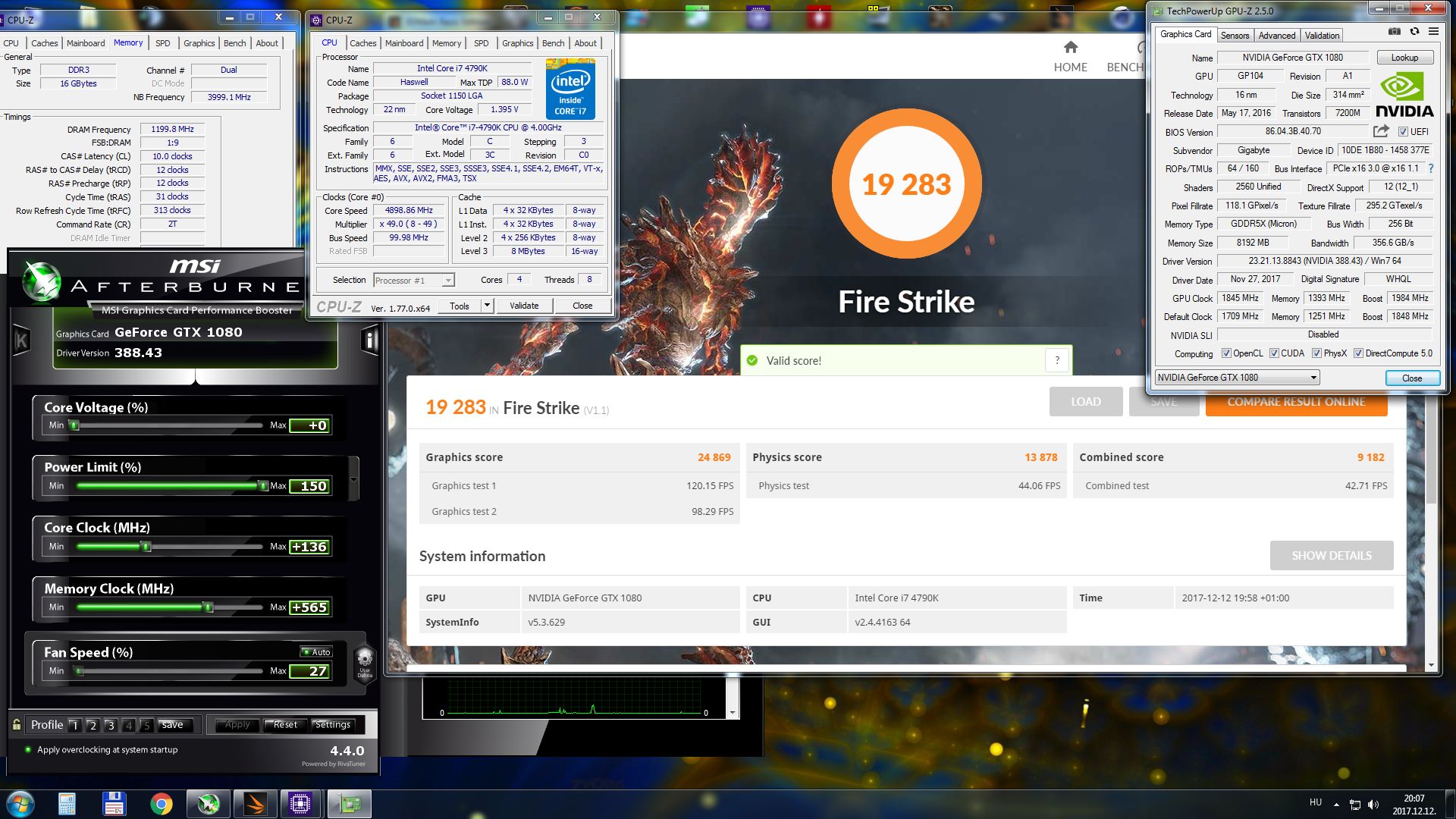The height and width of the screenshot is (819, 1456).
Task: Click the BIOS export share icon in GPU-Z
Action: click(x=1381, y=131)
